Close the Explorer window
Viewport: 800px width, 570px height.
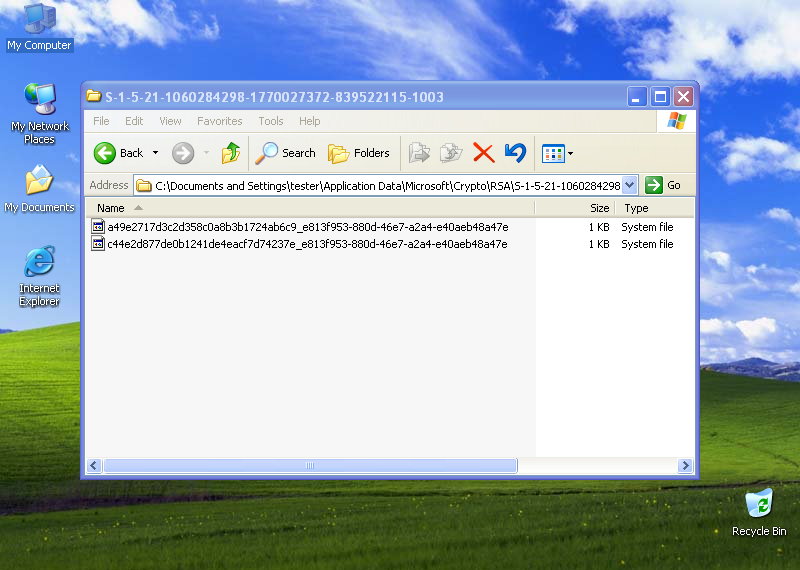coord(683,96)
